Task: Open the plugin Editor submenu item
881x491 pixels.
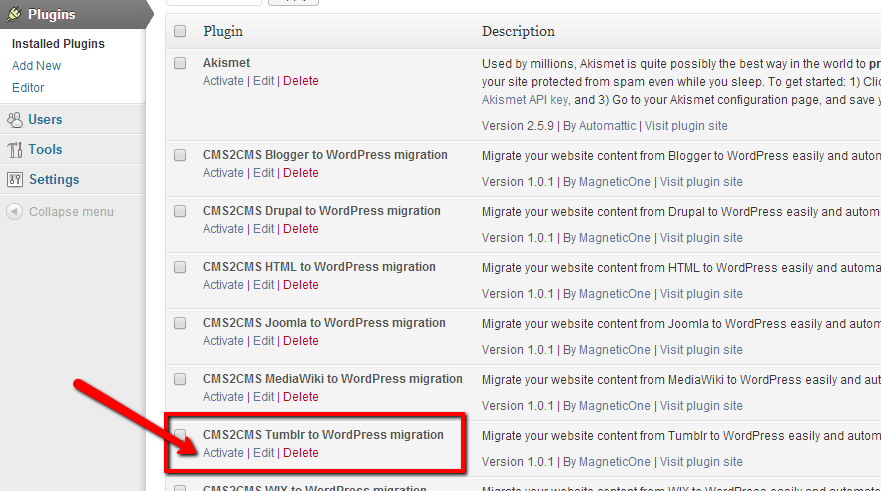Action: pyautogui.click(x=28, y=88)
